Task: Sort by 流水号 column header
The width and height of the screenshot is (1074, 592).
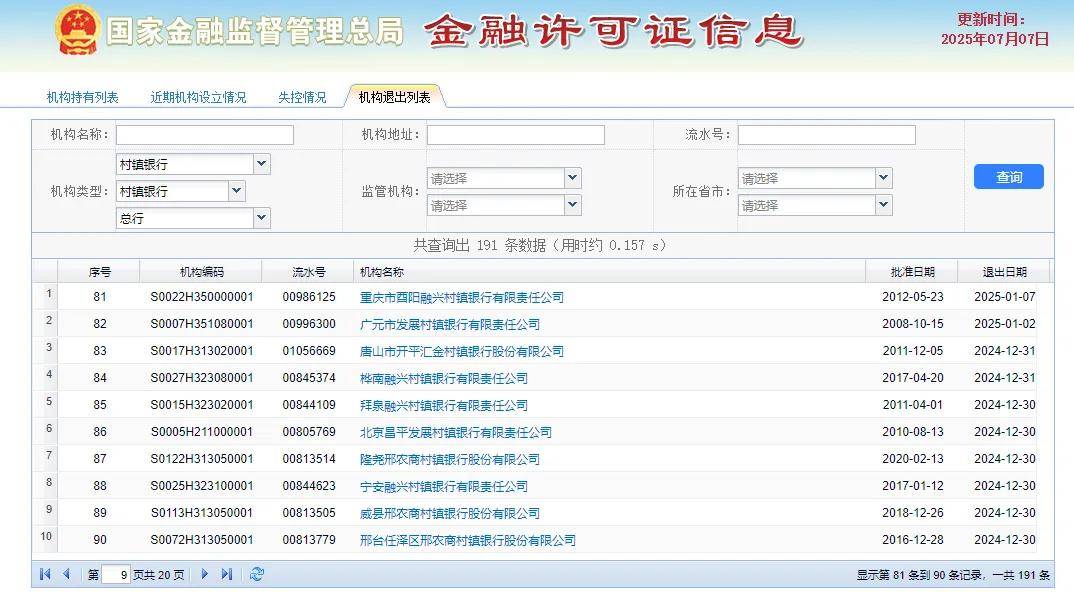Action: (309, 272)
